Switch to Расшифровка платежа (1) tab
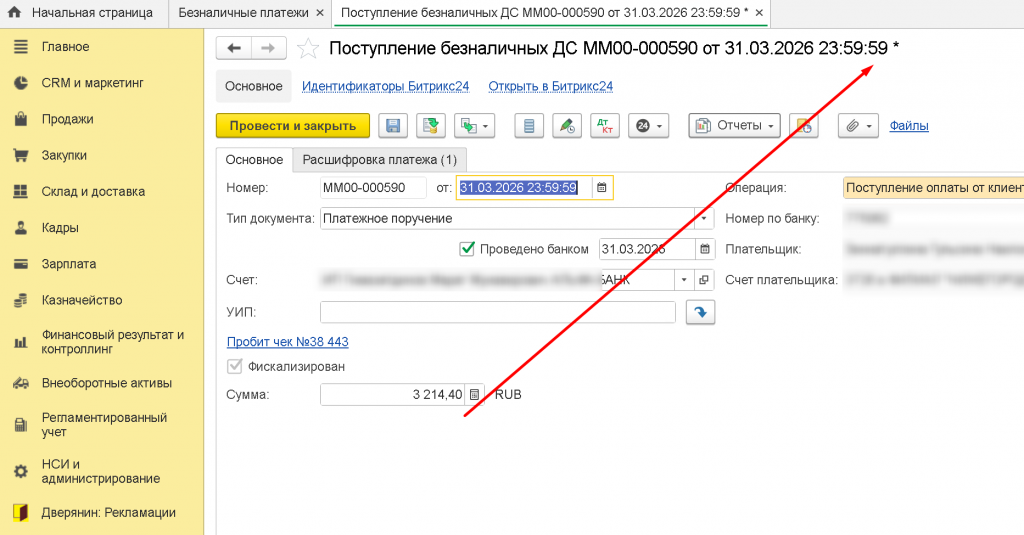This screenshot has height=535, width=1024. pos(379,159)
